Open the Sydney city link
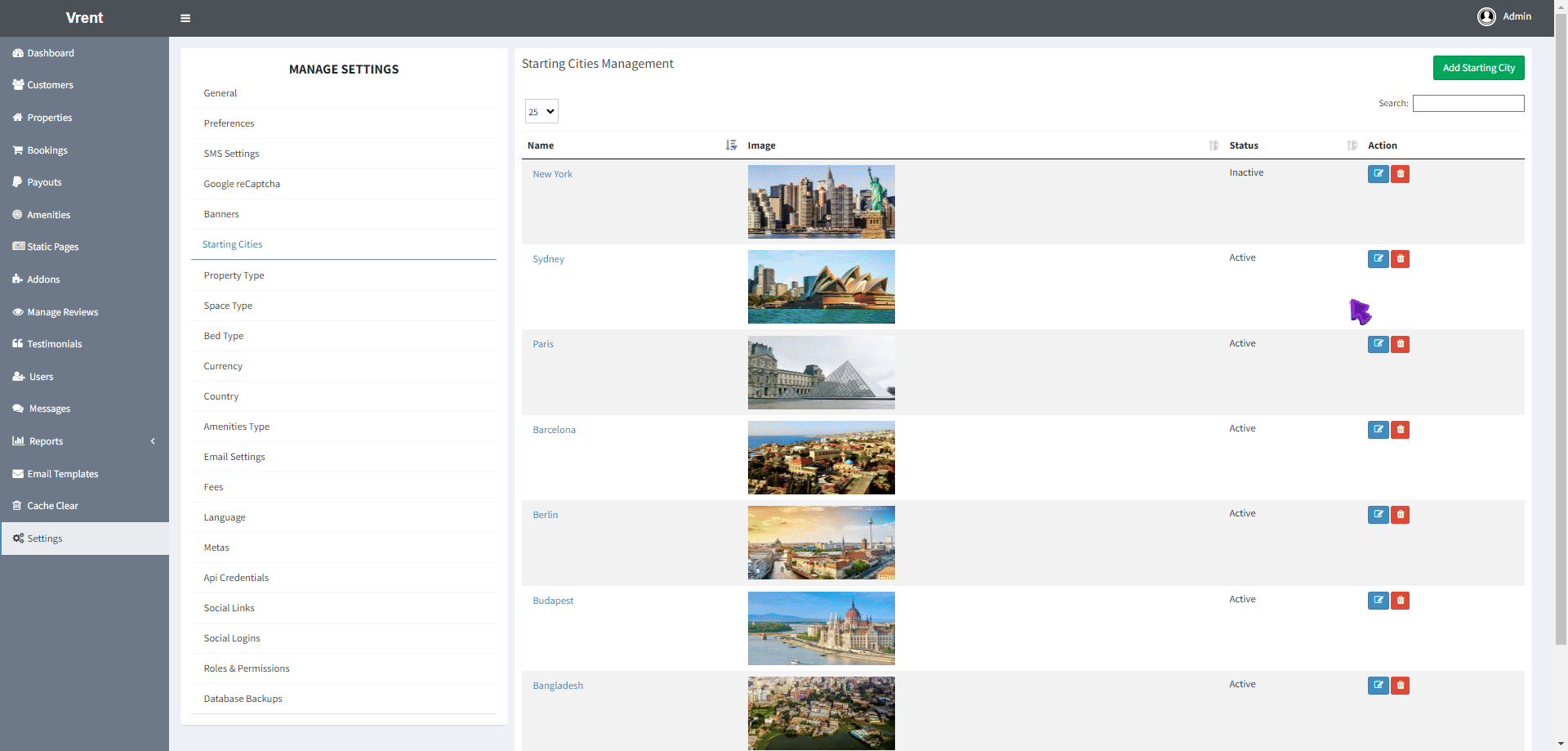 point(548,259)
